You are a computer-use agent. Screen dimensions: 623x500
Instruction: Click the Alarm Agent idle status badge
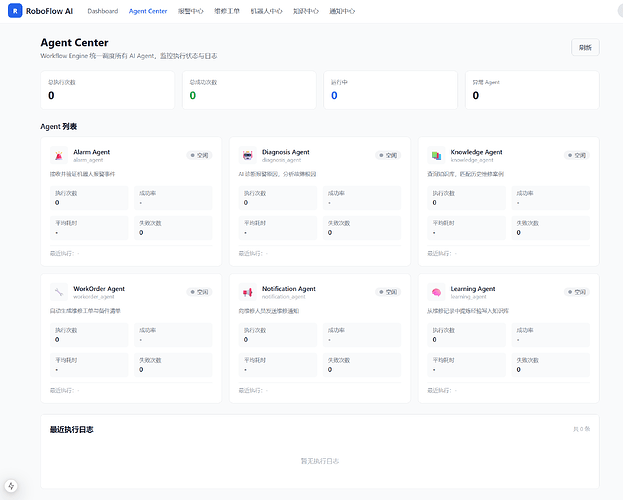tap(199, 155)
